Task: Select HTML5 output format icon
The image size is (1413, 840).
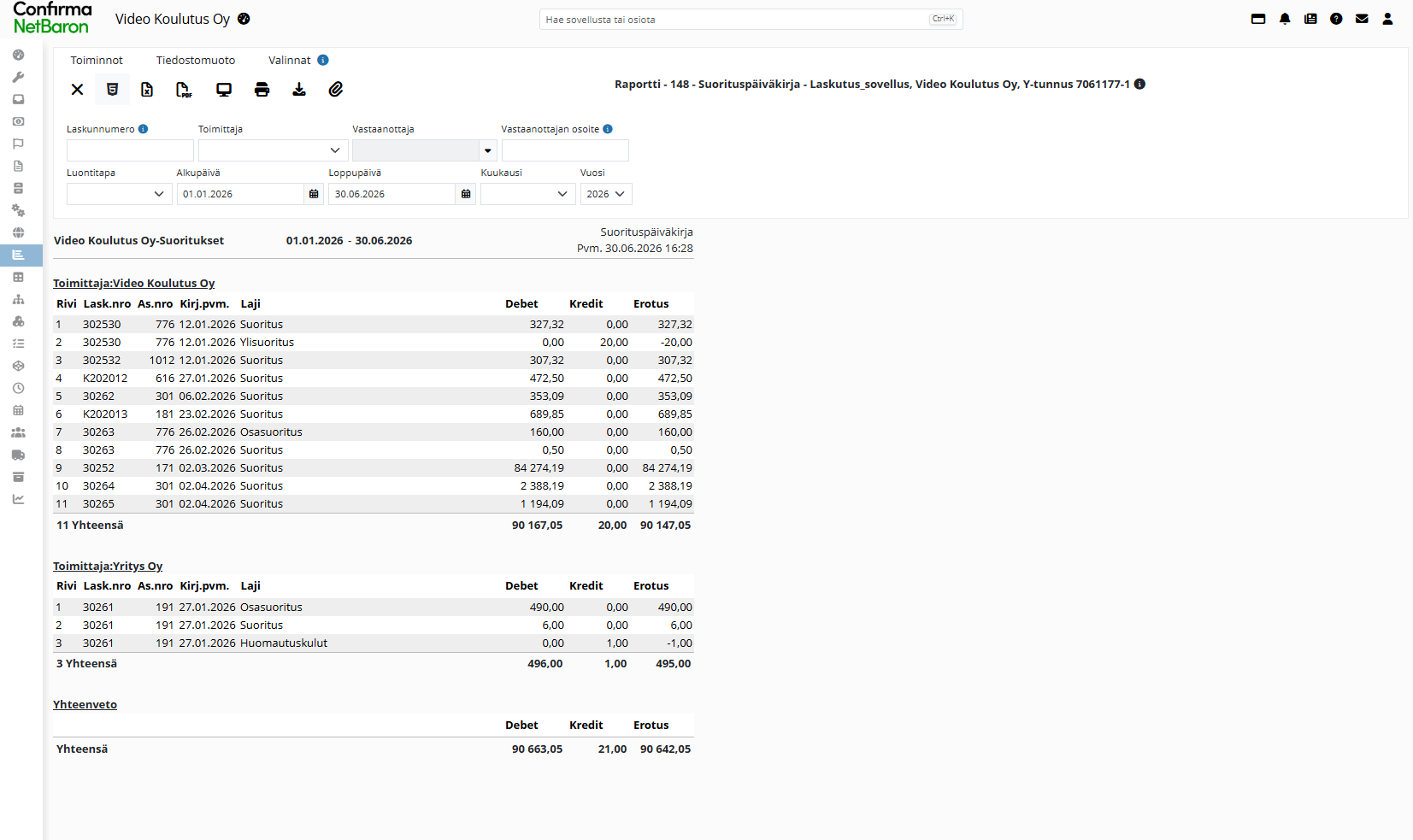Action: coord(112,90)
